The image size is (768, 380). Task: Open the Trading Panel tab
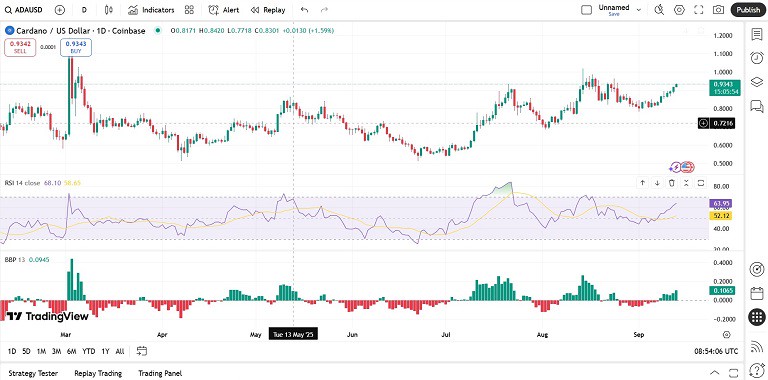click(160, 373)
